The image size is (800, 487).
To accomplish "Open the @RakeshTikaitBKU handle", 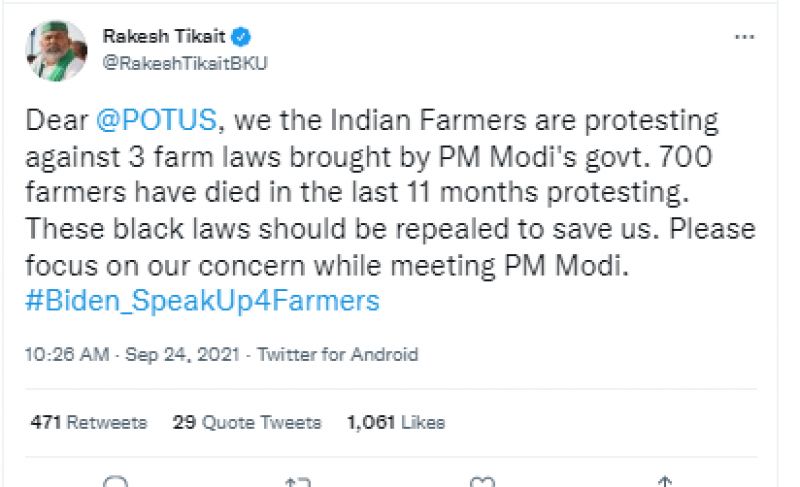I will pyautogui.click(x=185, y=62).
